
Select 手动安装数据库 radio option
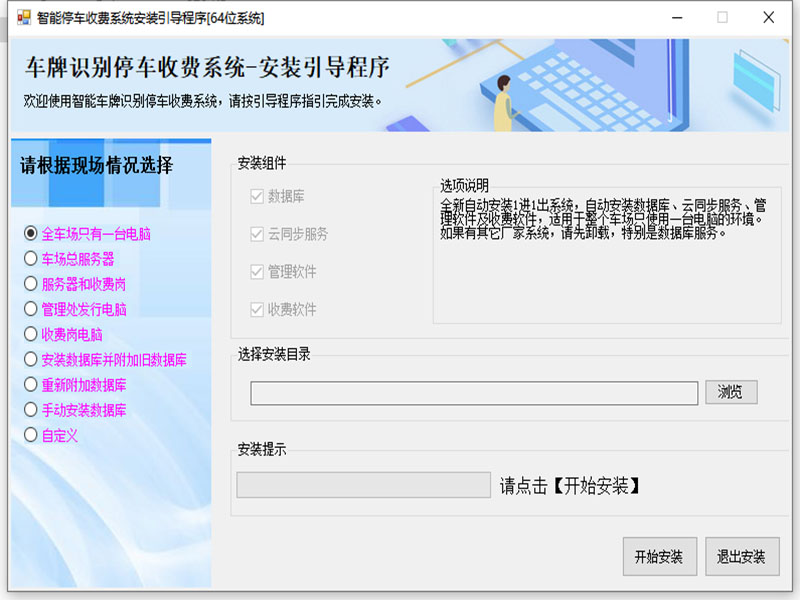[31, 410]
